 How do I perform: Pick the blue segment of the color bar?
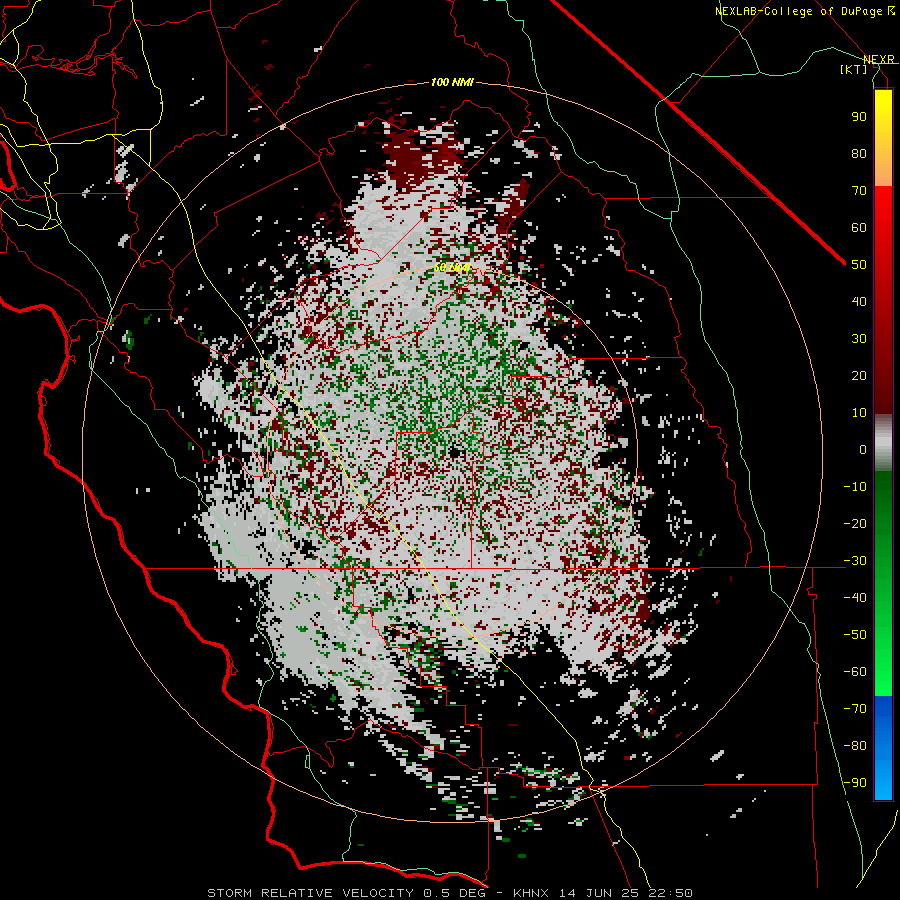883,747
